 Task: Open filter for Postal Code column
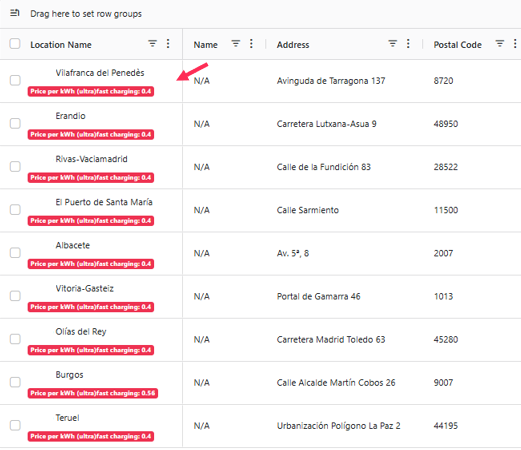(x=500, y=44)
